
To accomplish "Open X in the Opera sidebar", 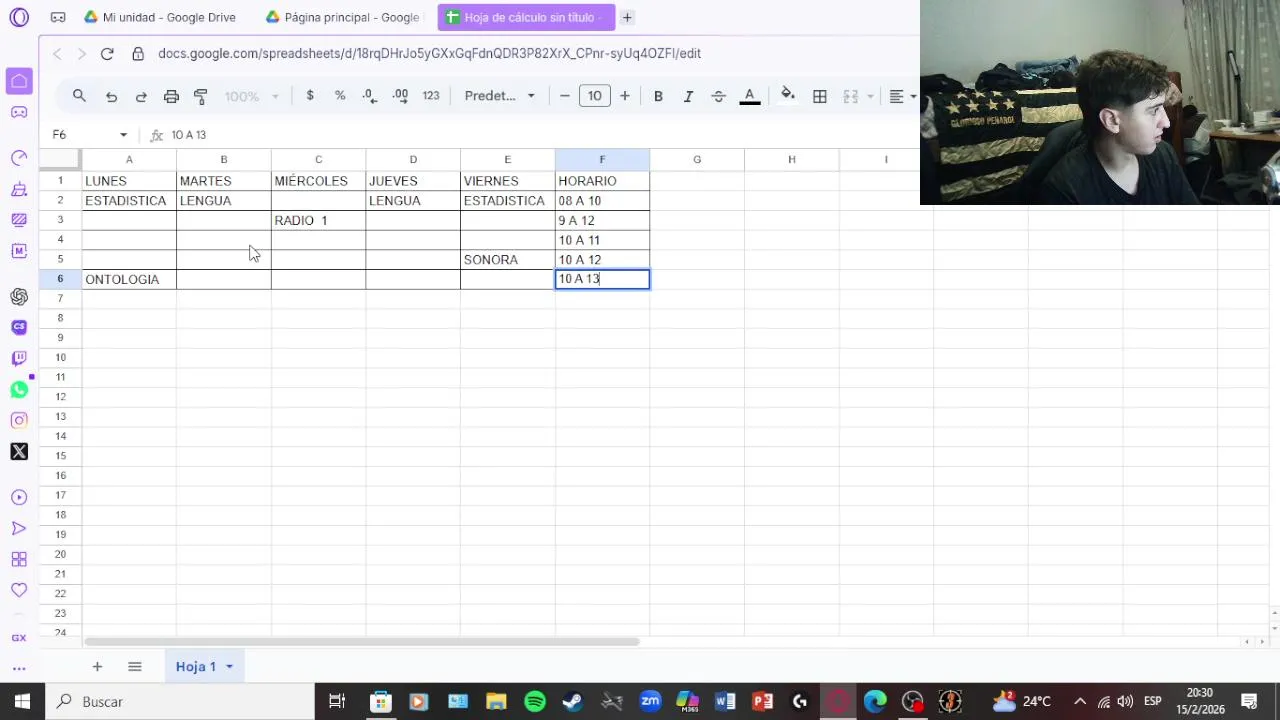I will [x=19, y=451].
